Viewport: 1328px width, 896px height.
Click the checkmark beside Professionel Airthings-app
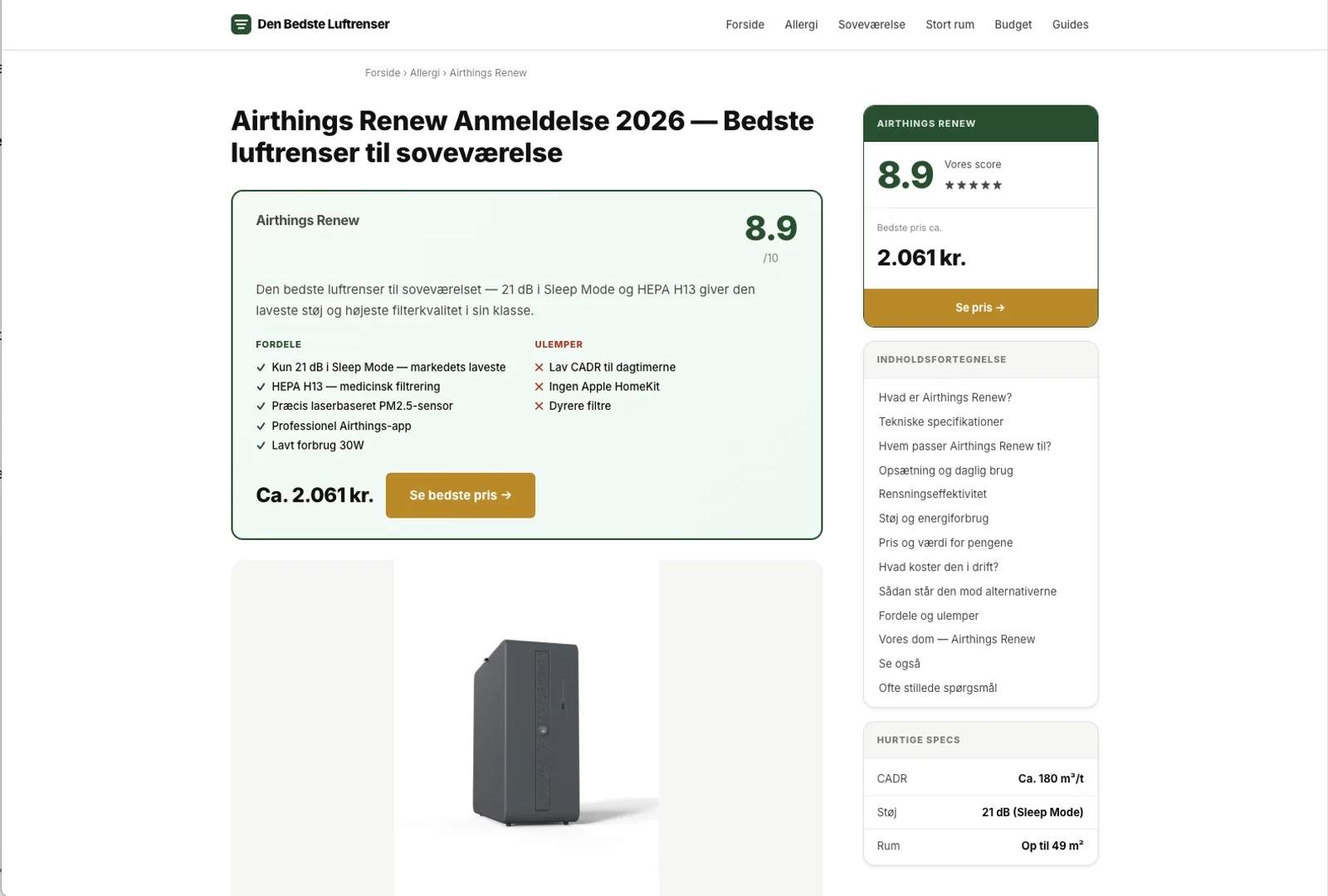click(261, 426)
